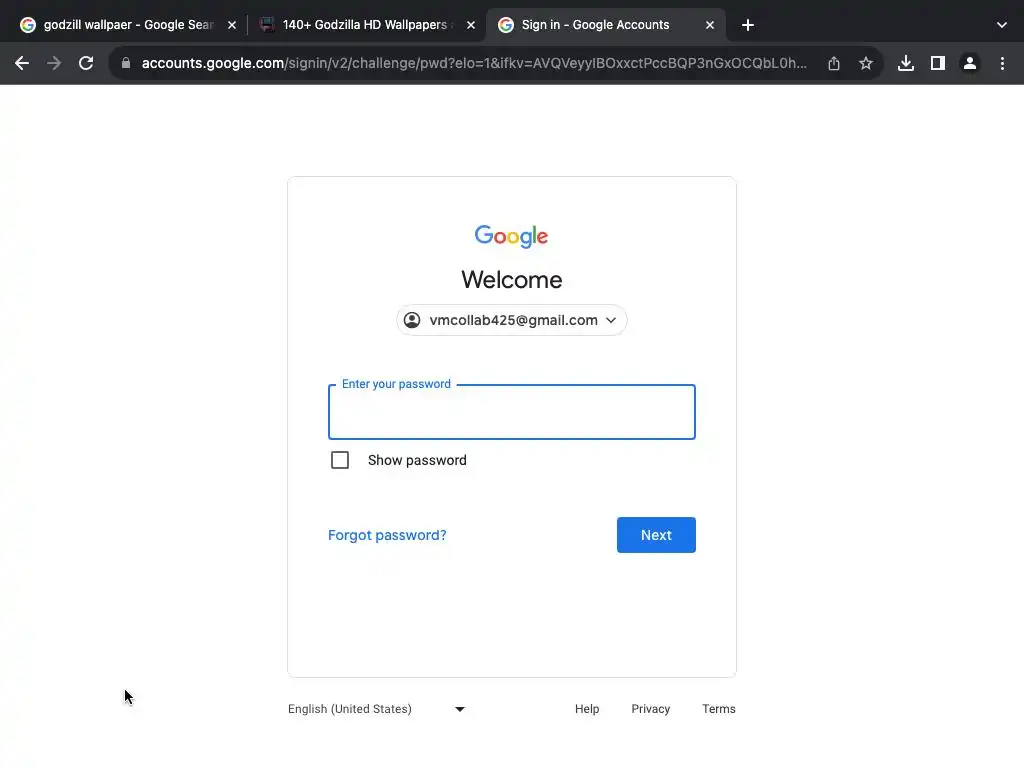Click the Next button
This screenshot has height=768, width=1024.
pos(656,535)
